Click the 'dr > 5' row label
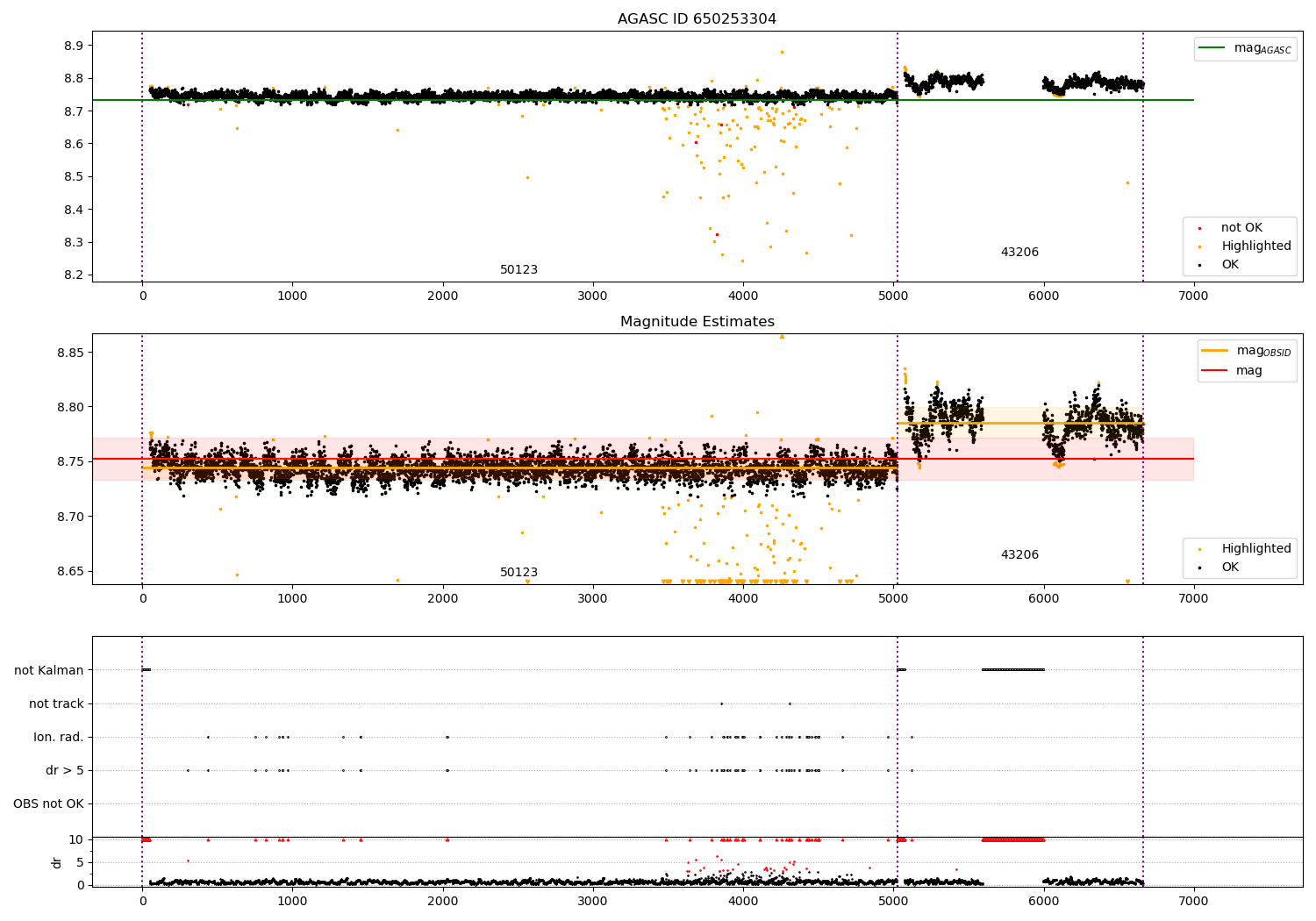Viewport: 1316px width, 921px height. pos(65,770)
